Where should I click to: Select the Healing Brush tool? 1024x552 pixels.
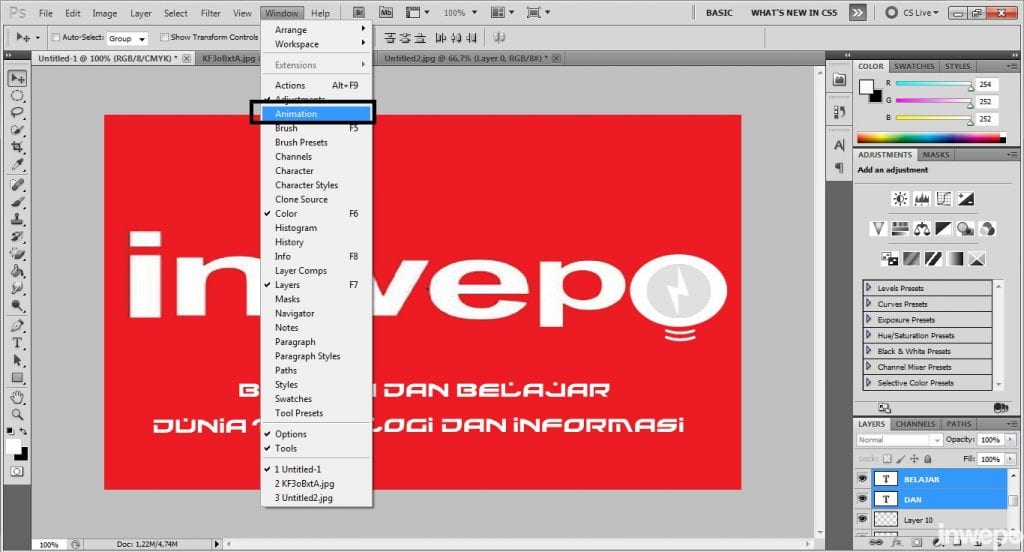tap(18, 185)
